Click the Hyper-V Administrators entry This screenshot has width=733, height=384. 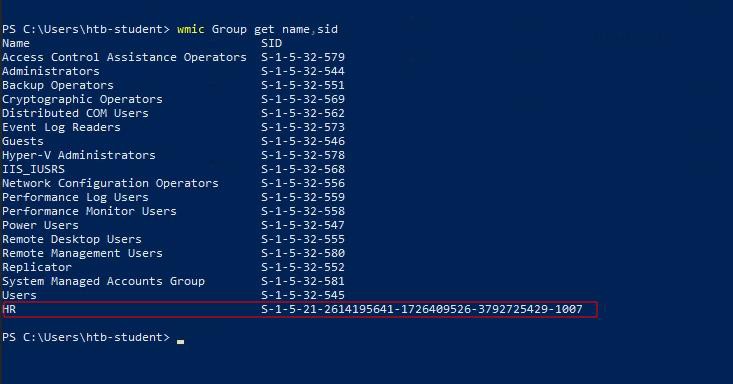pos(79,155)
